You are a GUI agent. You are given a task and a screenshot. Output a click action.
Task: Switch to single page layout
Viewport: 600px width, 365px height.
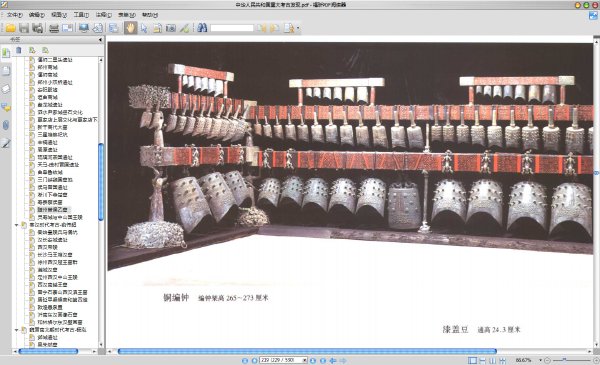473,360
